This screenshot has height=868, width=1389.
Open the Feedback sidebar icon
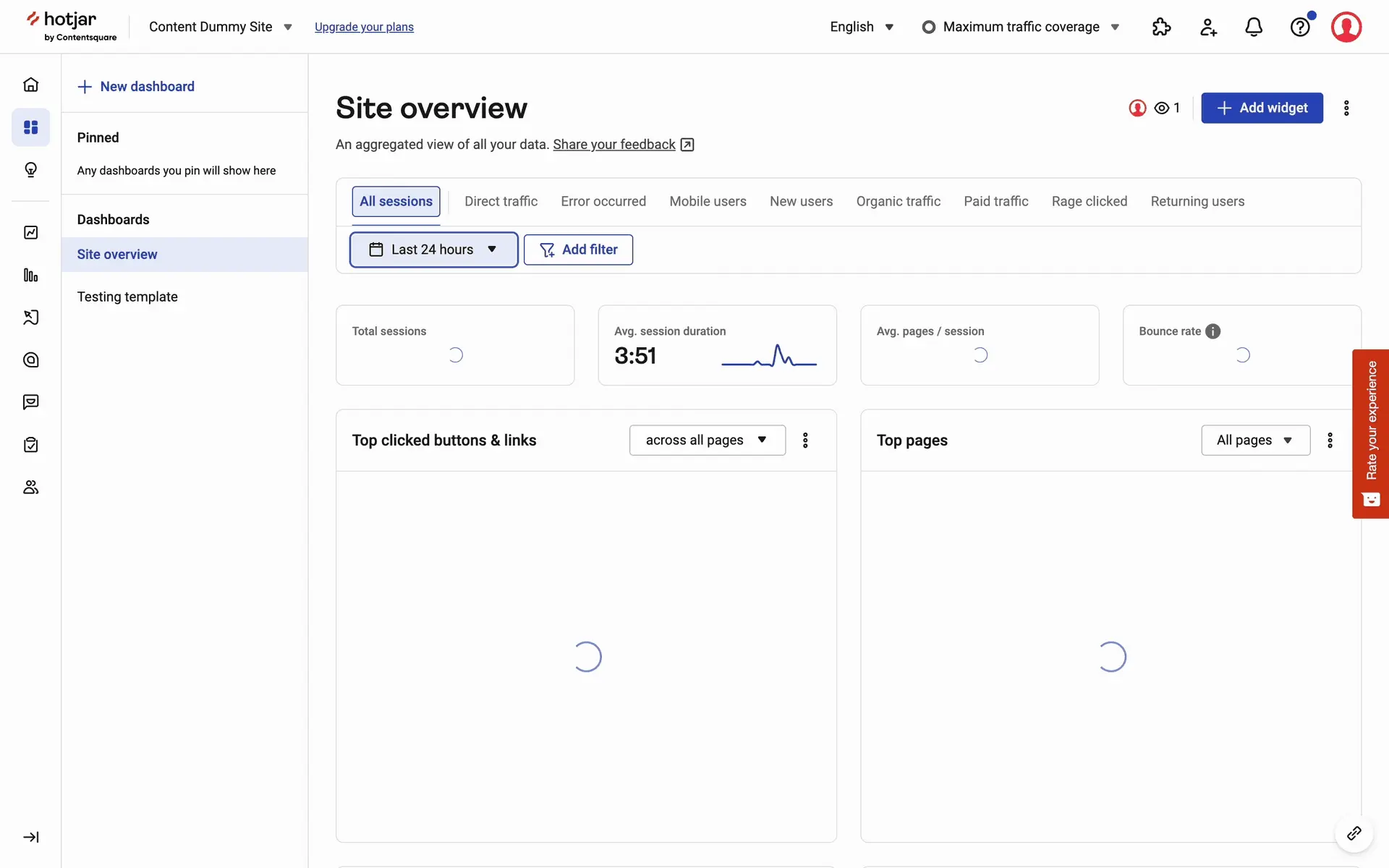click(30, 402)
